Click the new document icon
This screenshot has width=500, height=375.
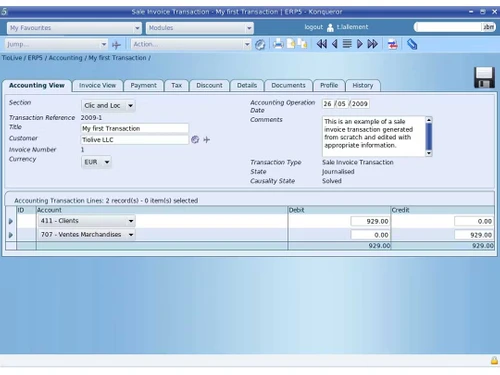291,44
